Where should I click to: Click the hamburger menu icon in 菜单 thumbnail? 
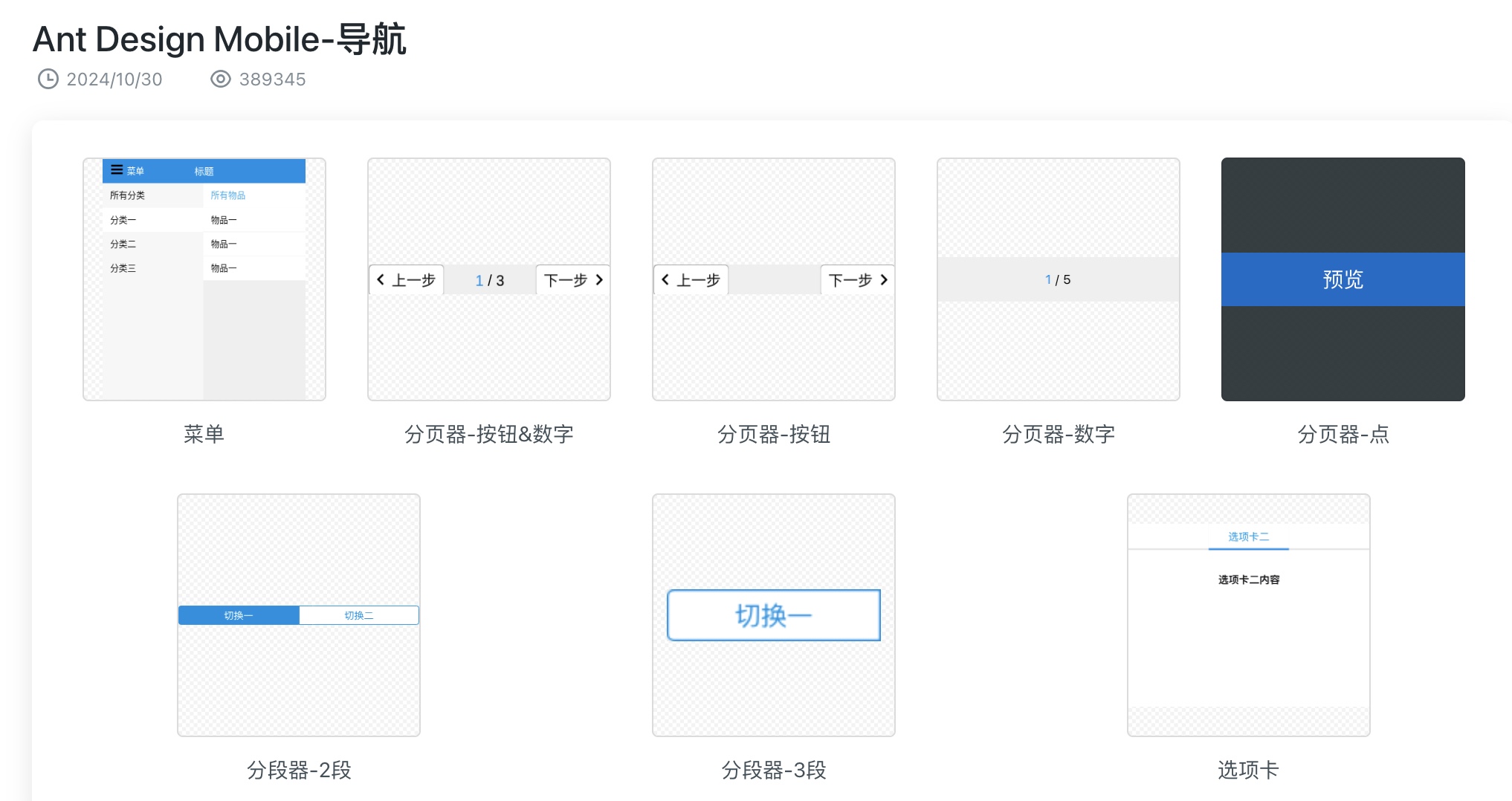[x=117, y=169]
